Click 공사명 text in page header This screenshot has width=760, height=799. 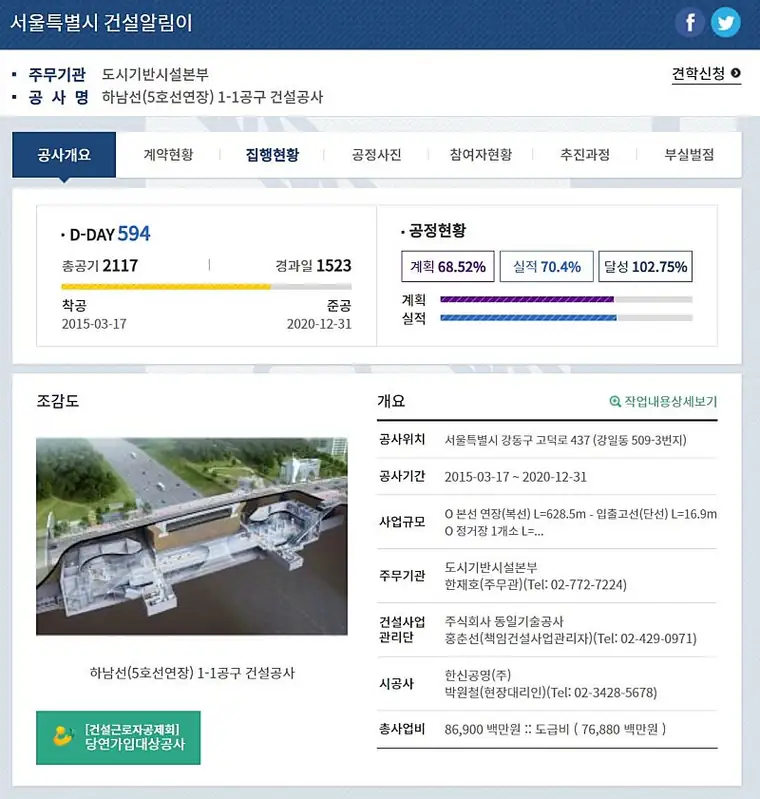tap(212, 97)
